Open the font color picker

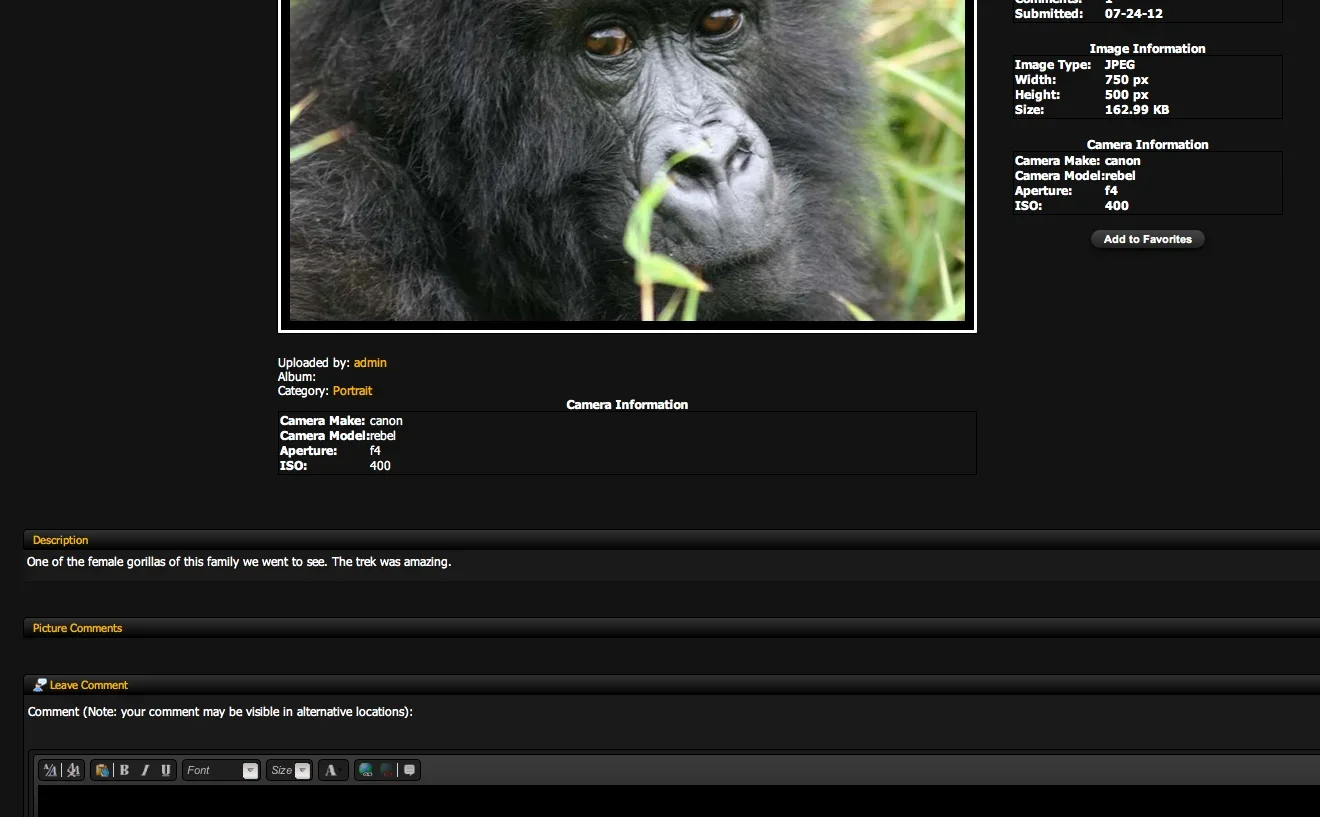332,770
